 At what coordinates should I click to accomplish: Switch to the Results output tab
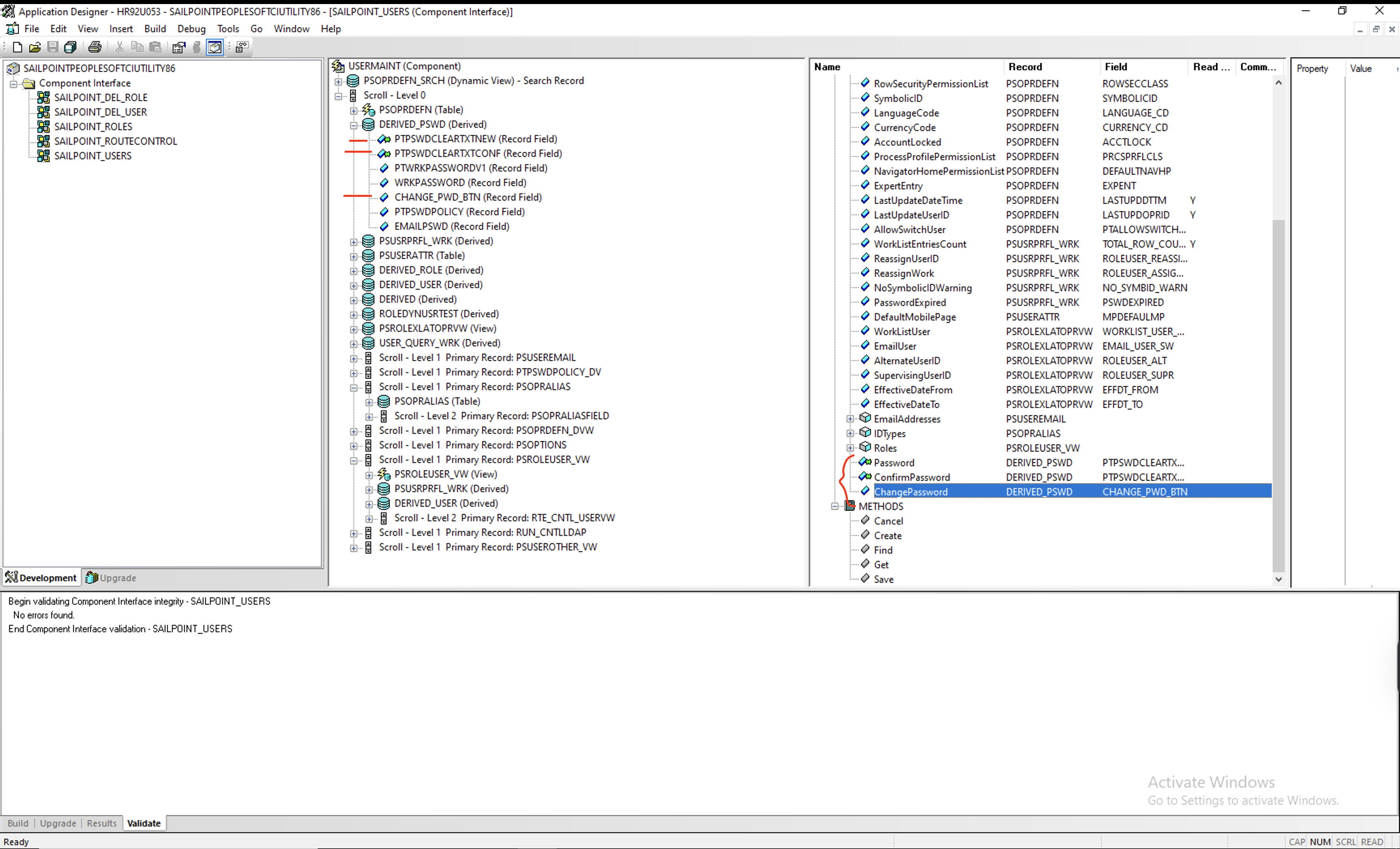click(x=101, y=823)
